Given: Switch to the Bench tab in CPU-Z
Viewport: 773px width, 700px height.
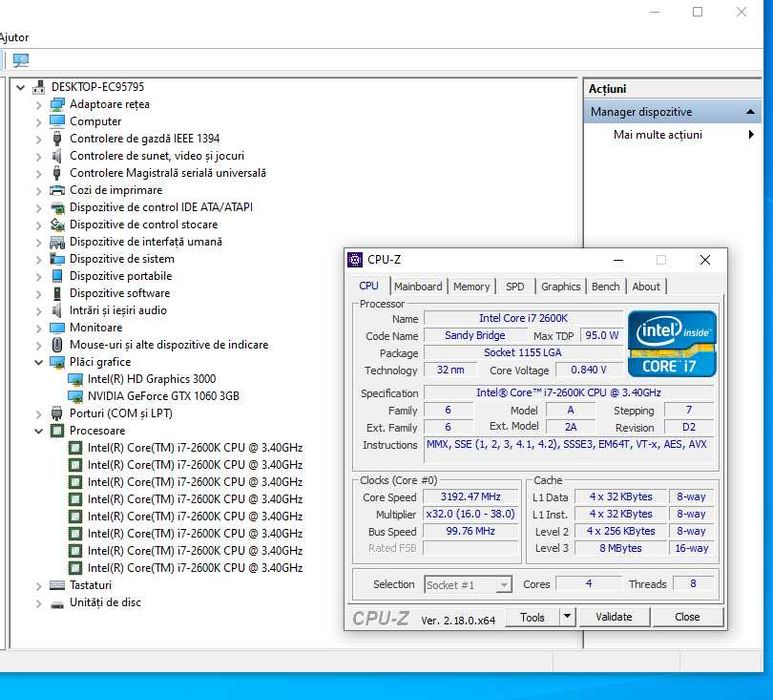Looking at the screenshot, I should 605,286.
